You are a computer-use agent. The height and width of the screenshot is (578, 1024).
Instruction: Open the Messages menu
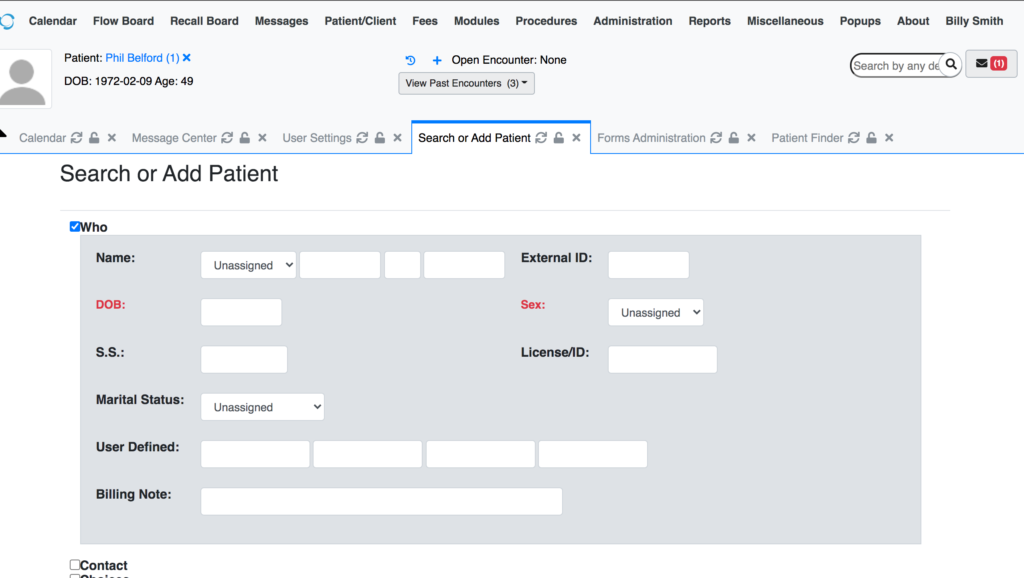(x=281, y=21)
